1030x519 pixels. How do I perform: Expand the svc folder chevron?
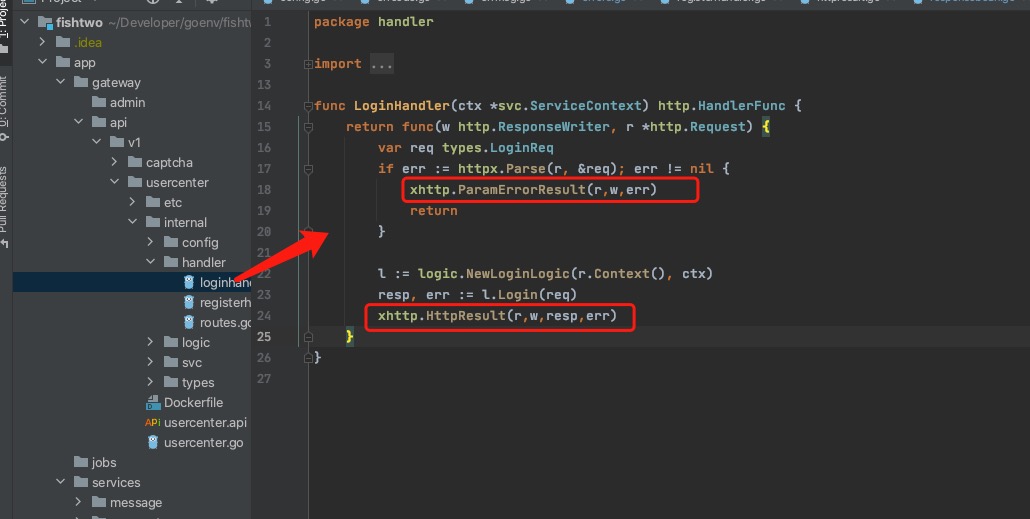click(x=150, y=362)
